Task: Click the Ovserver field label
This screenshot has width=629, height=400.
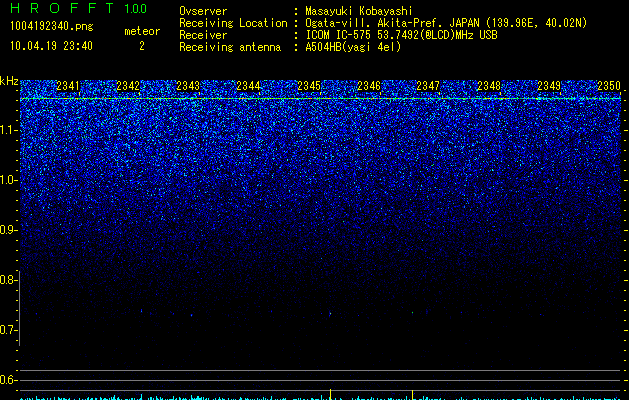Action: tap(203, 11)
